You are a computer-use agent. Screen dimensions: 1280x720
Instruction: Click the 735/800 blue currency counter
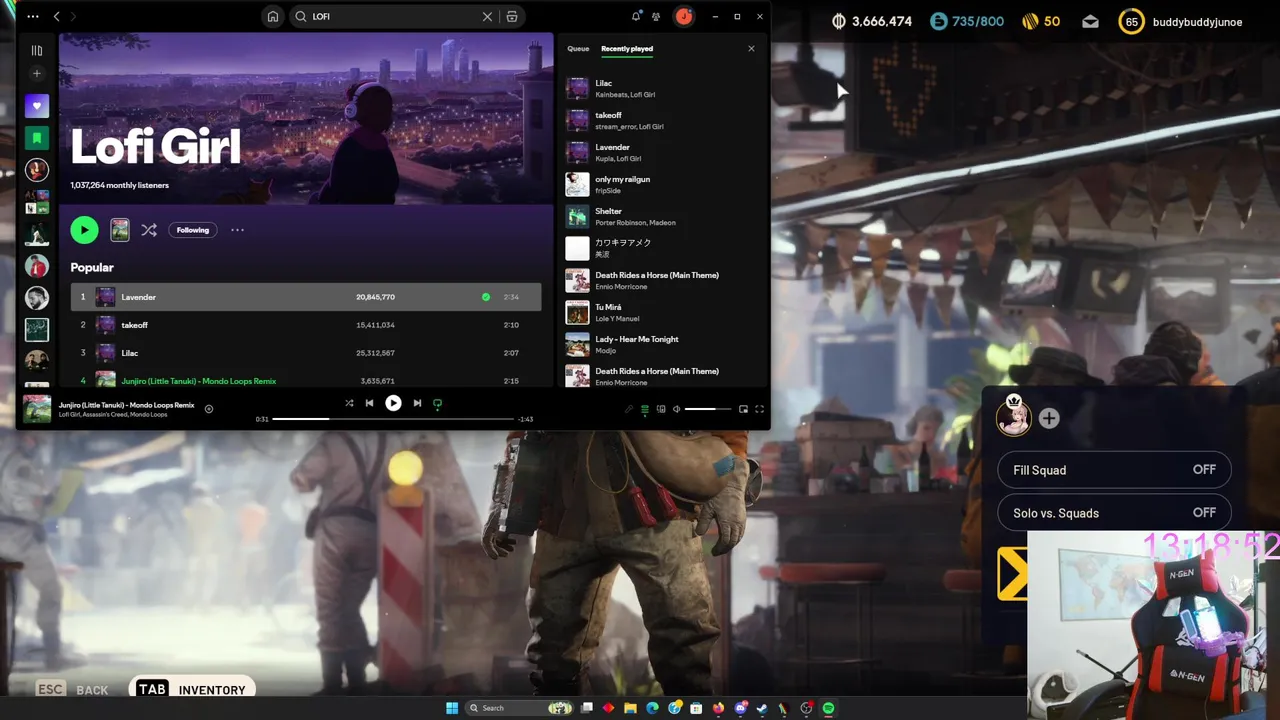[x=967, y=21]
